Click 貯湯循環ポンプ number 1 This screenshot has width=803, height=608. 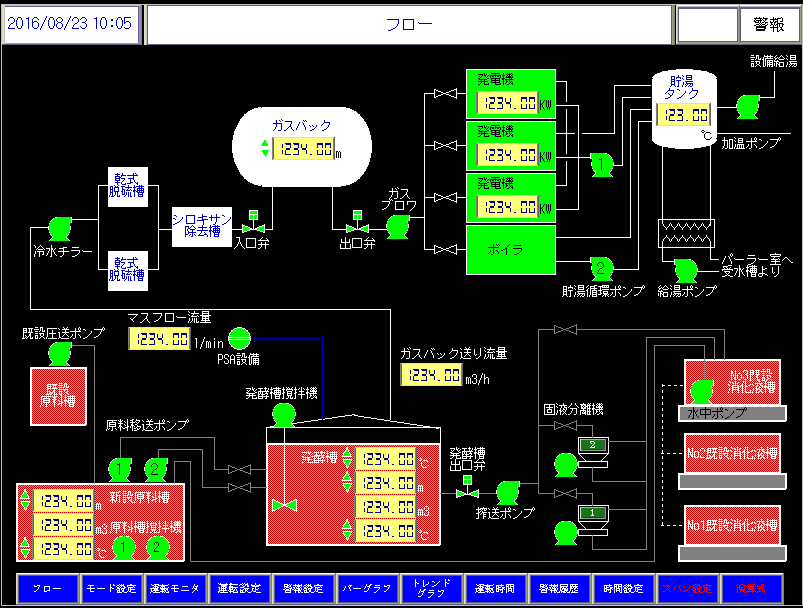[602, 165]
